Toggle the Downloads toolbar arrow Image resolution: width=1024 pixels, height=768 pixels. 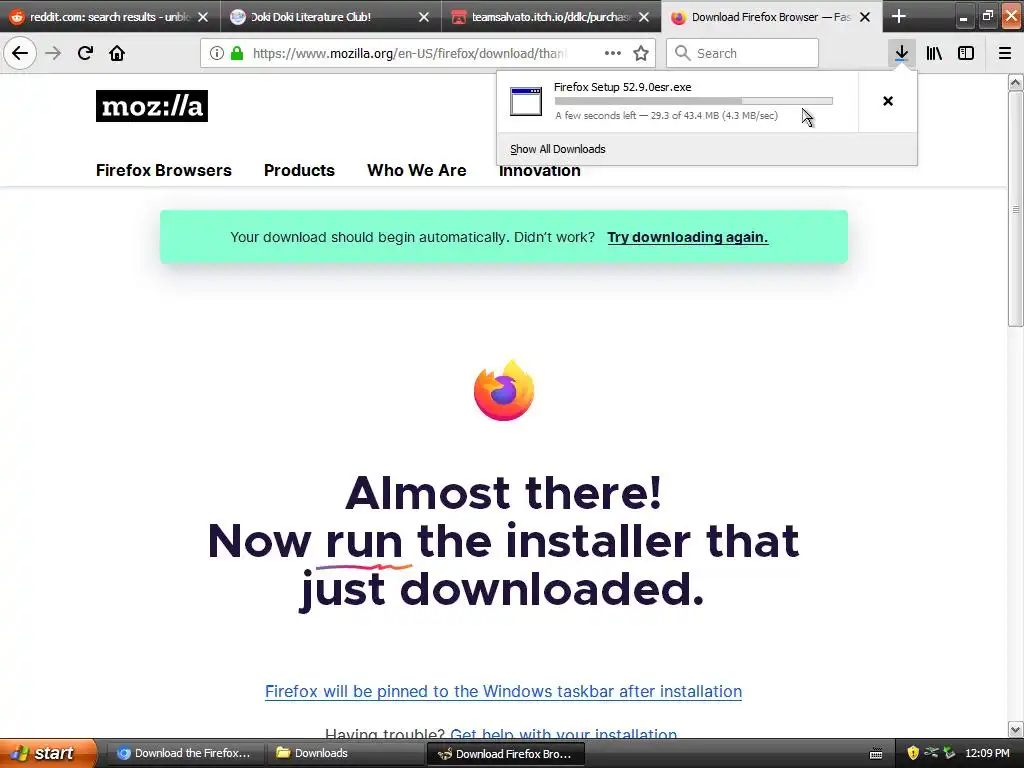tap(901, 53)
